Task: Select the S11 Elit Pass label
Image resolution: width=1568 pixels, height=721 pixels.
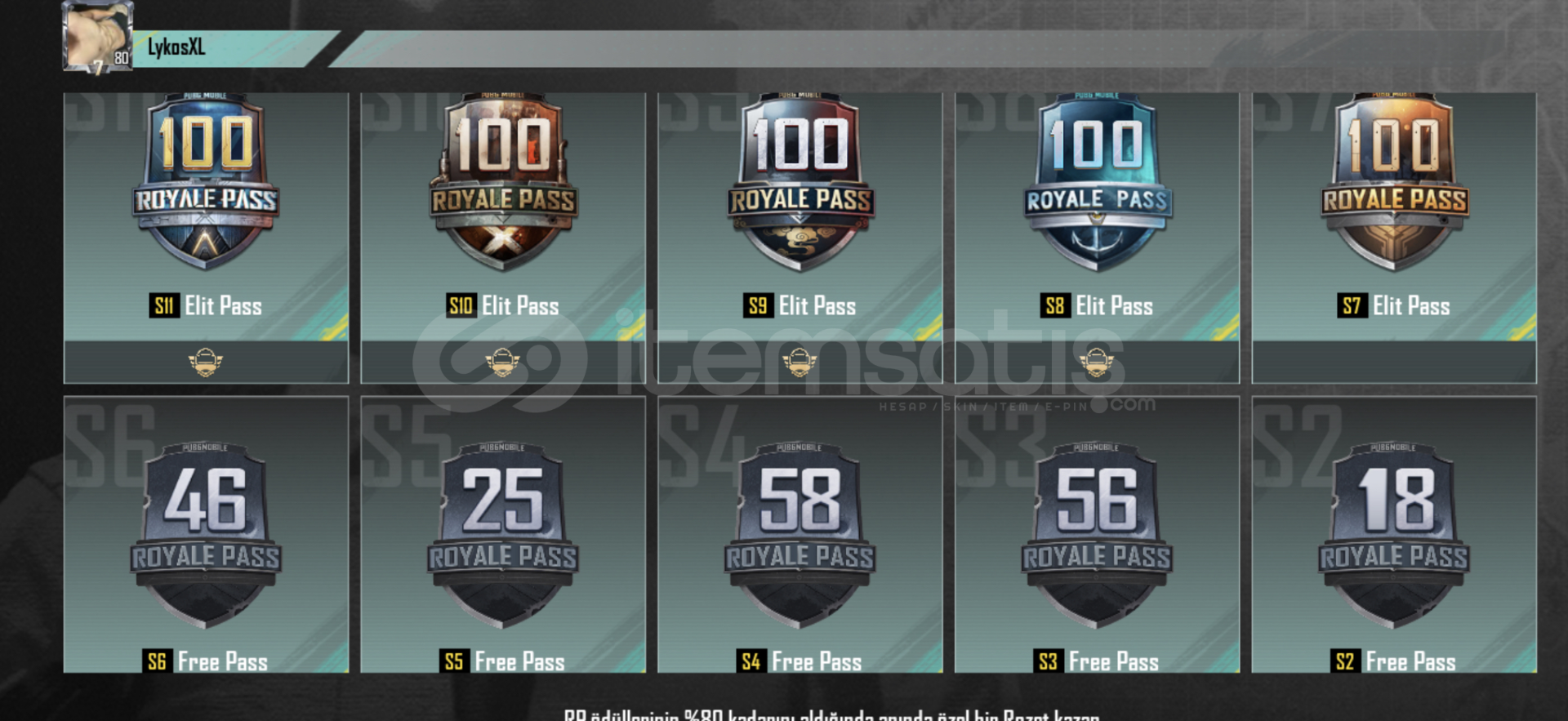Action: tap(206, 306)
